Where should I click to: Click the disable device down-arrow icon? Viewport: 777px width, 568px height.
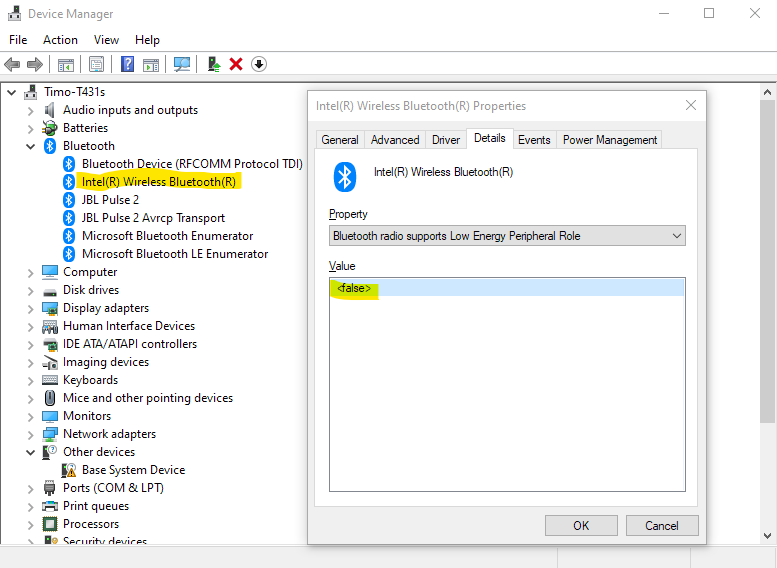click(259, 64)
